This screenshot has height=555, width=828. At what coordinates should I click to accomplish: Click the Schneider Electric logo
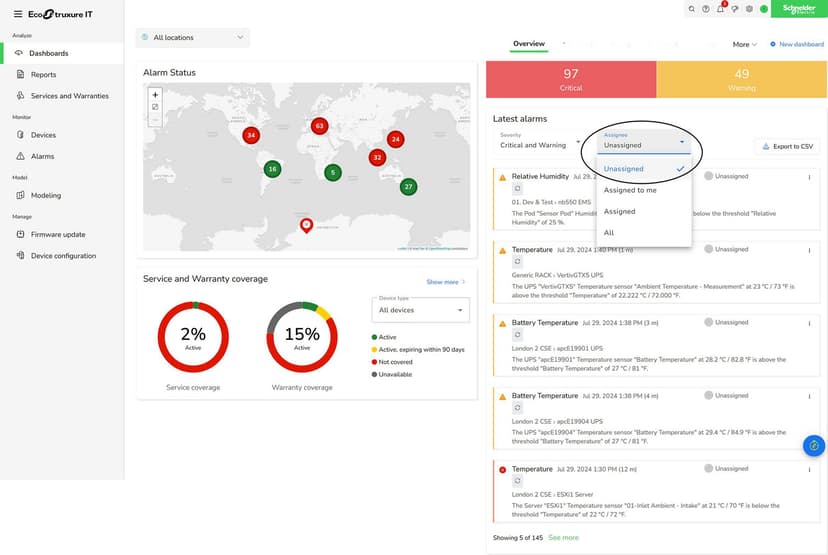point(799,9)
